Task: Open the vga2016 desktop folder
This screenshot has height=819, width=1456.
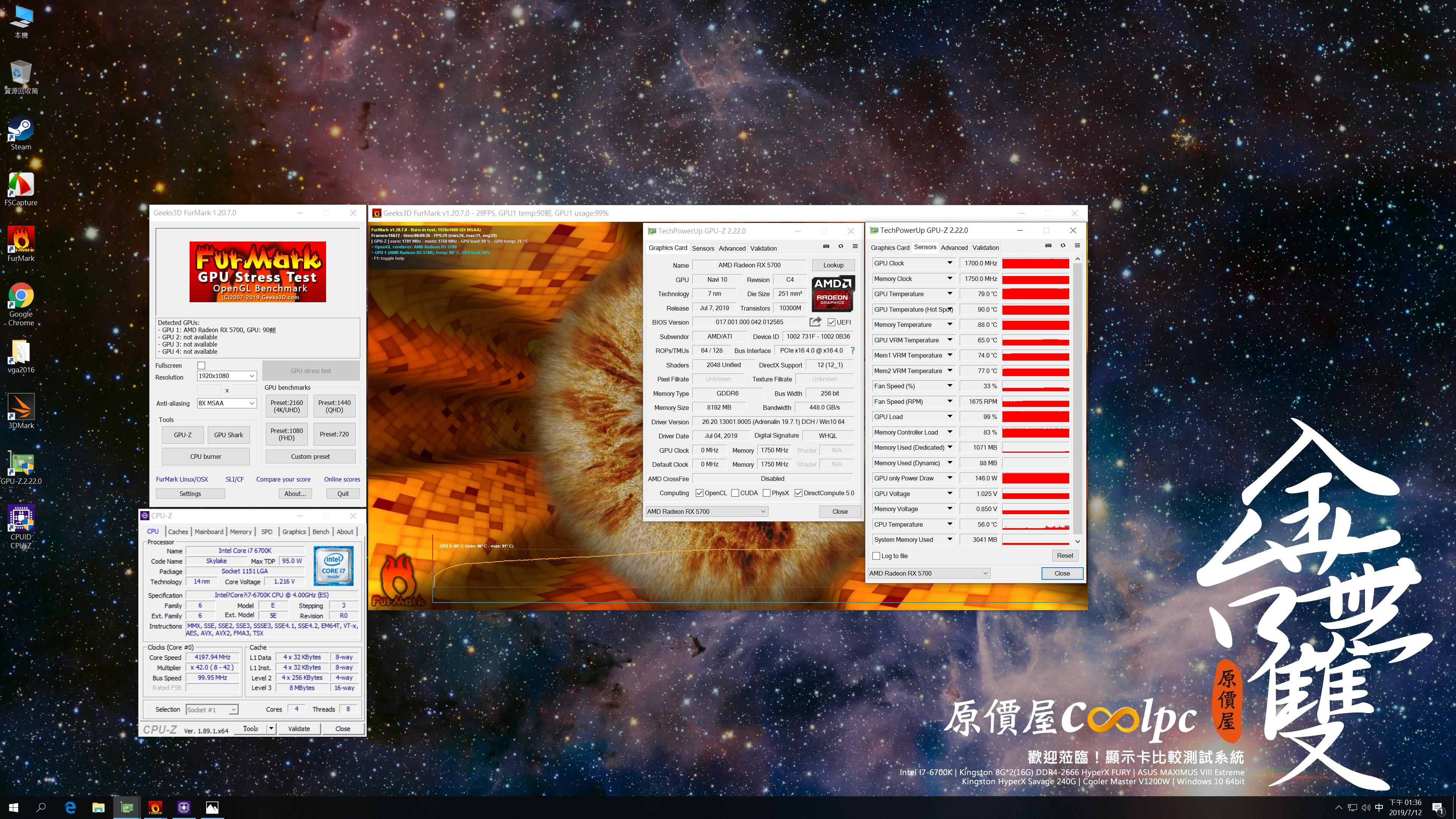Action: 21,357
